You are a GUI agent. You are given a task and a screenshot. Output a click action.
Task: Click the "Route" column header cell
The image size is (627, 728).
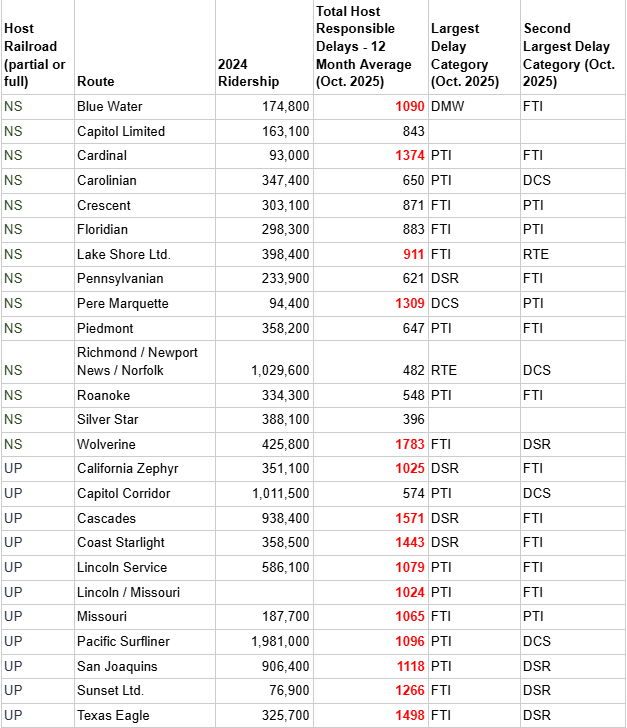pyautogui.click(x=95, y=81)
